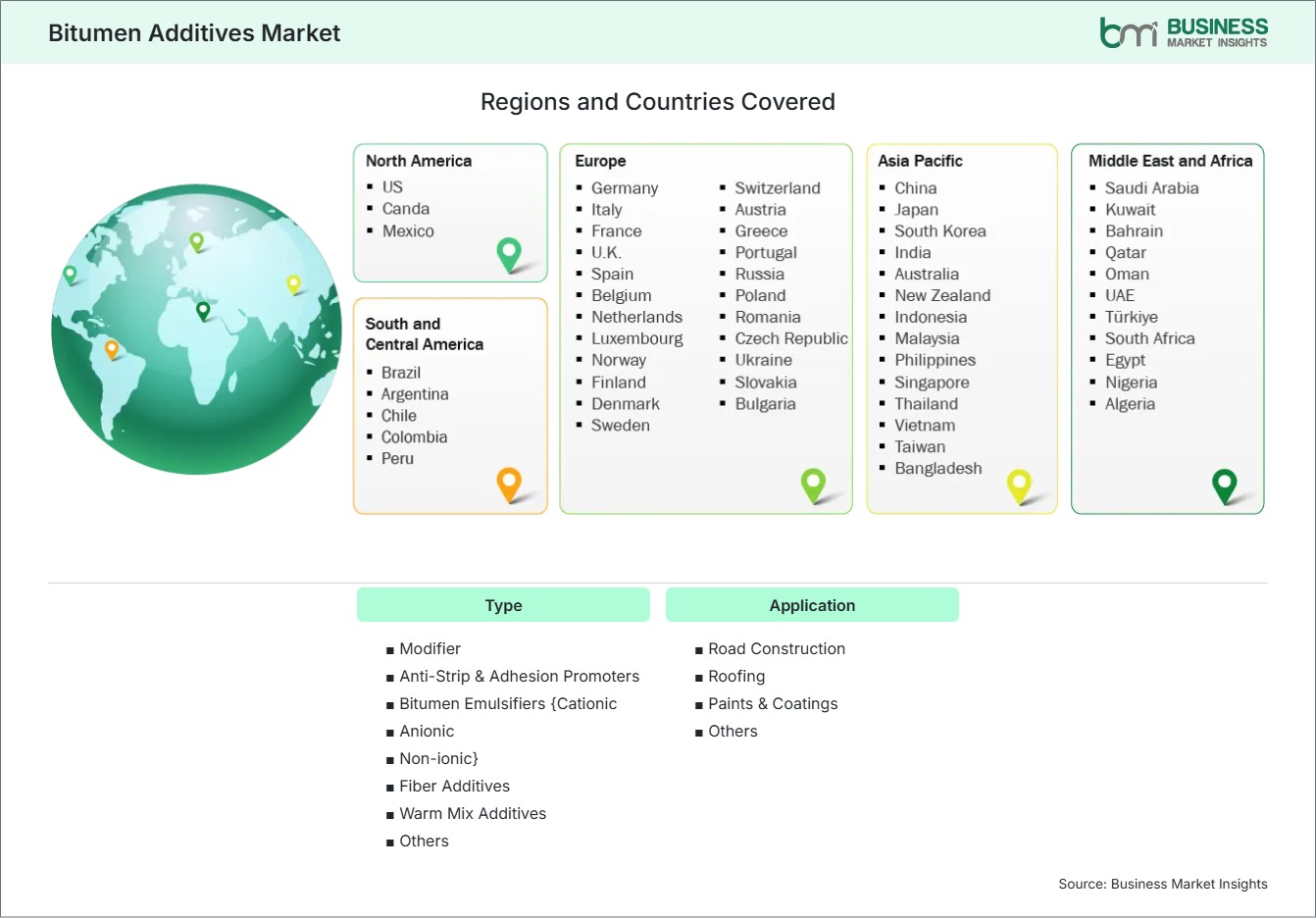
Task: Click Paints & Coatings in the Application list
Action: (773, 703)
